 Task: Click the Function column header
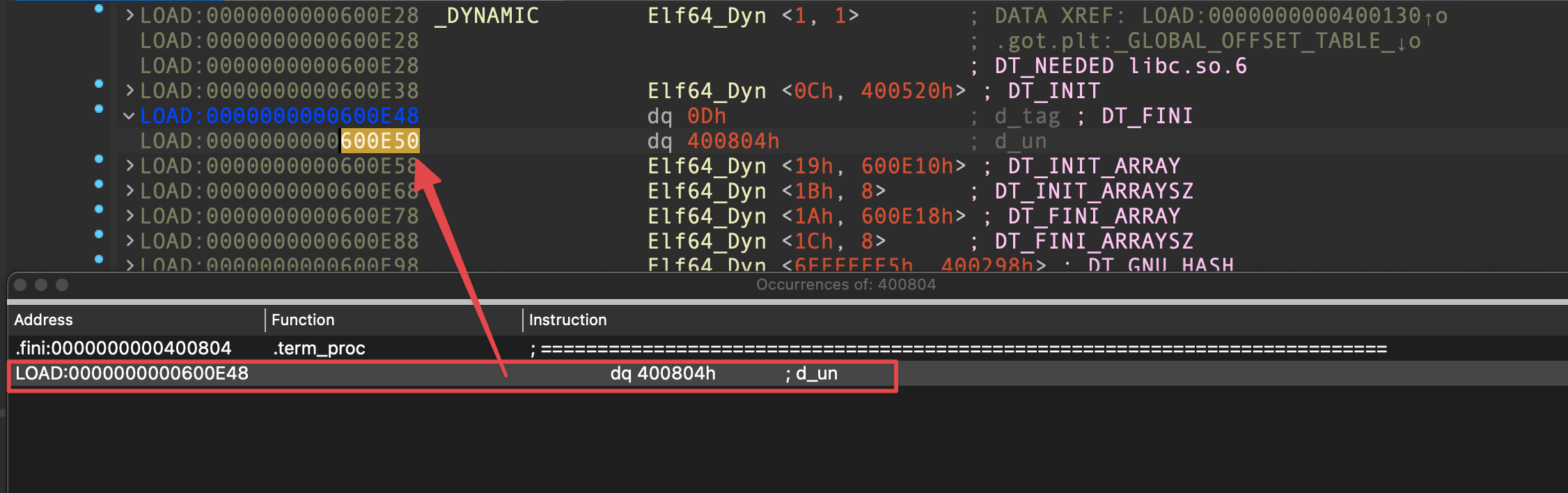point(393,320)
